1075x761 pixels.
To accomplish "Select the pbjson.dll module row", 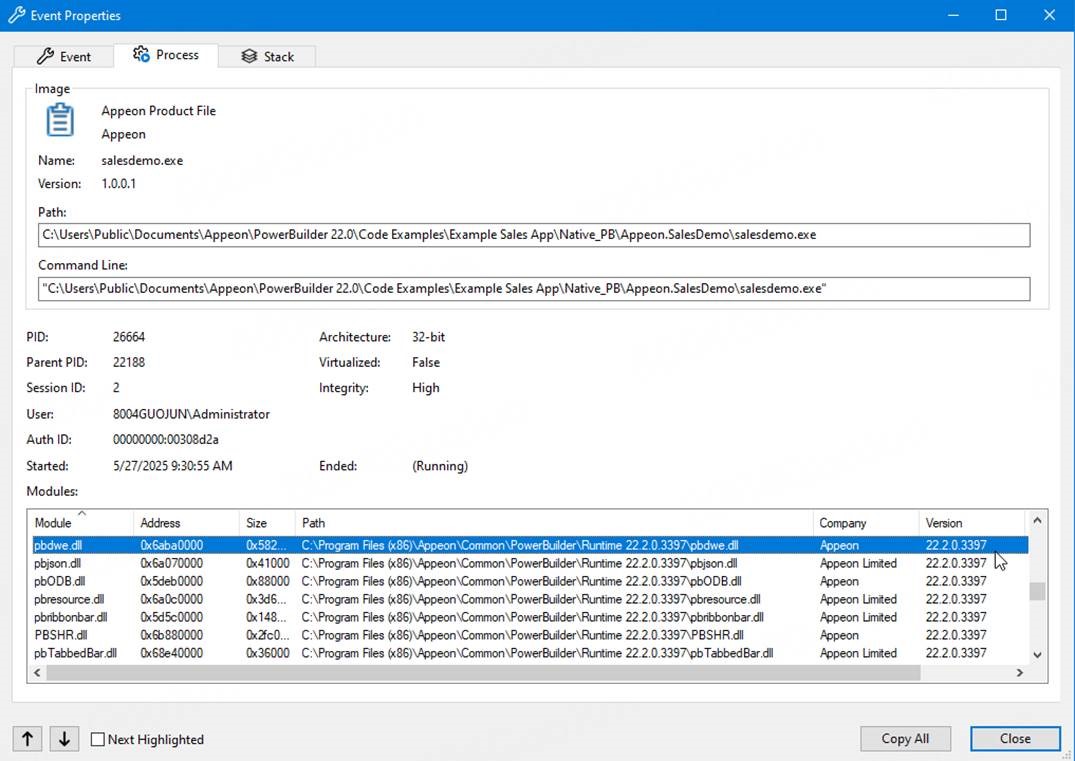I will click(x=529, y=563).
